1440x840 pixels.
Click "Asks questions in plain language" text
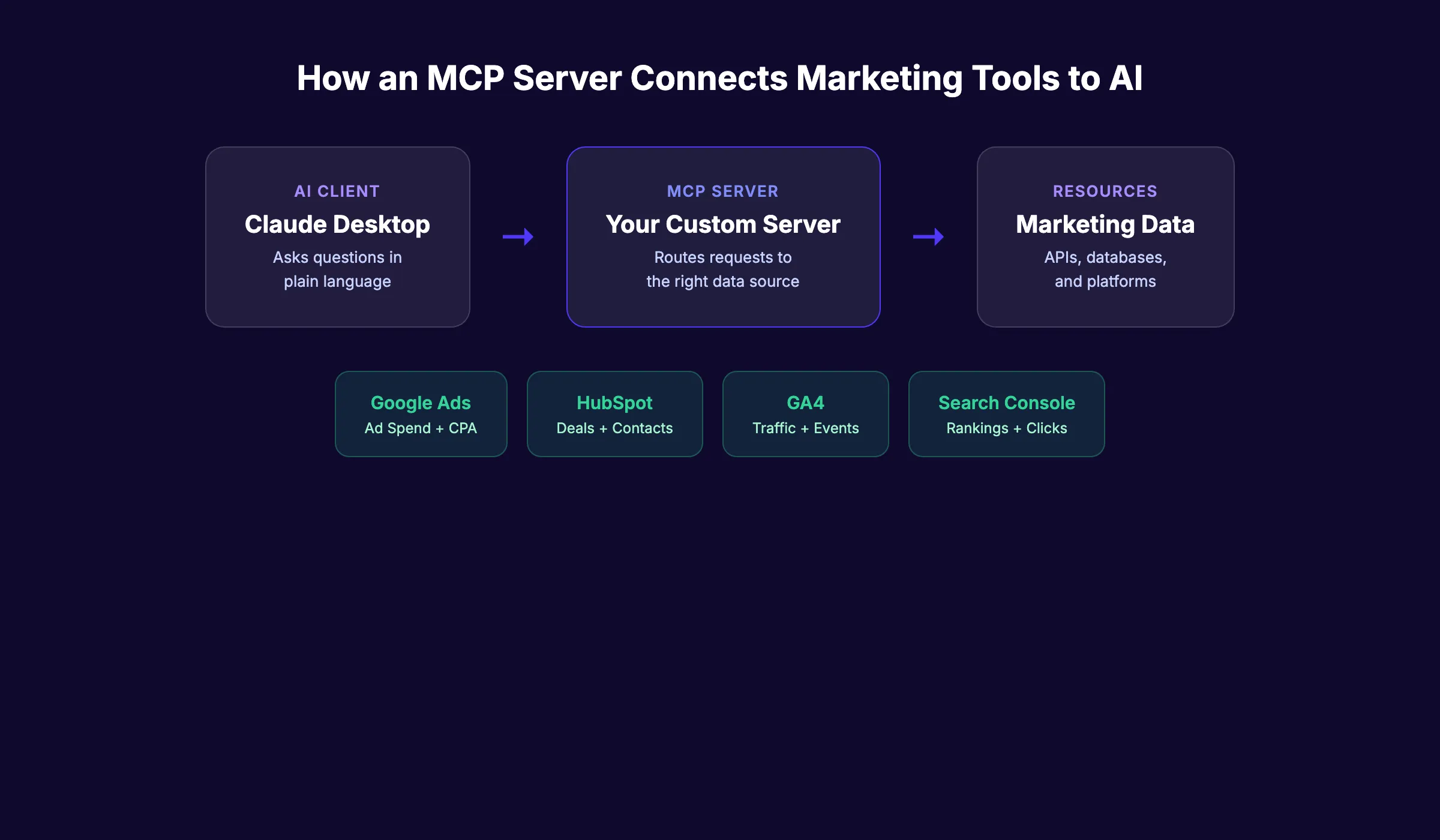point(337,269)
